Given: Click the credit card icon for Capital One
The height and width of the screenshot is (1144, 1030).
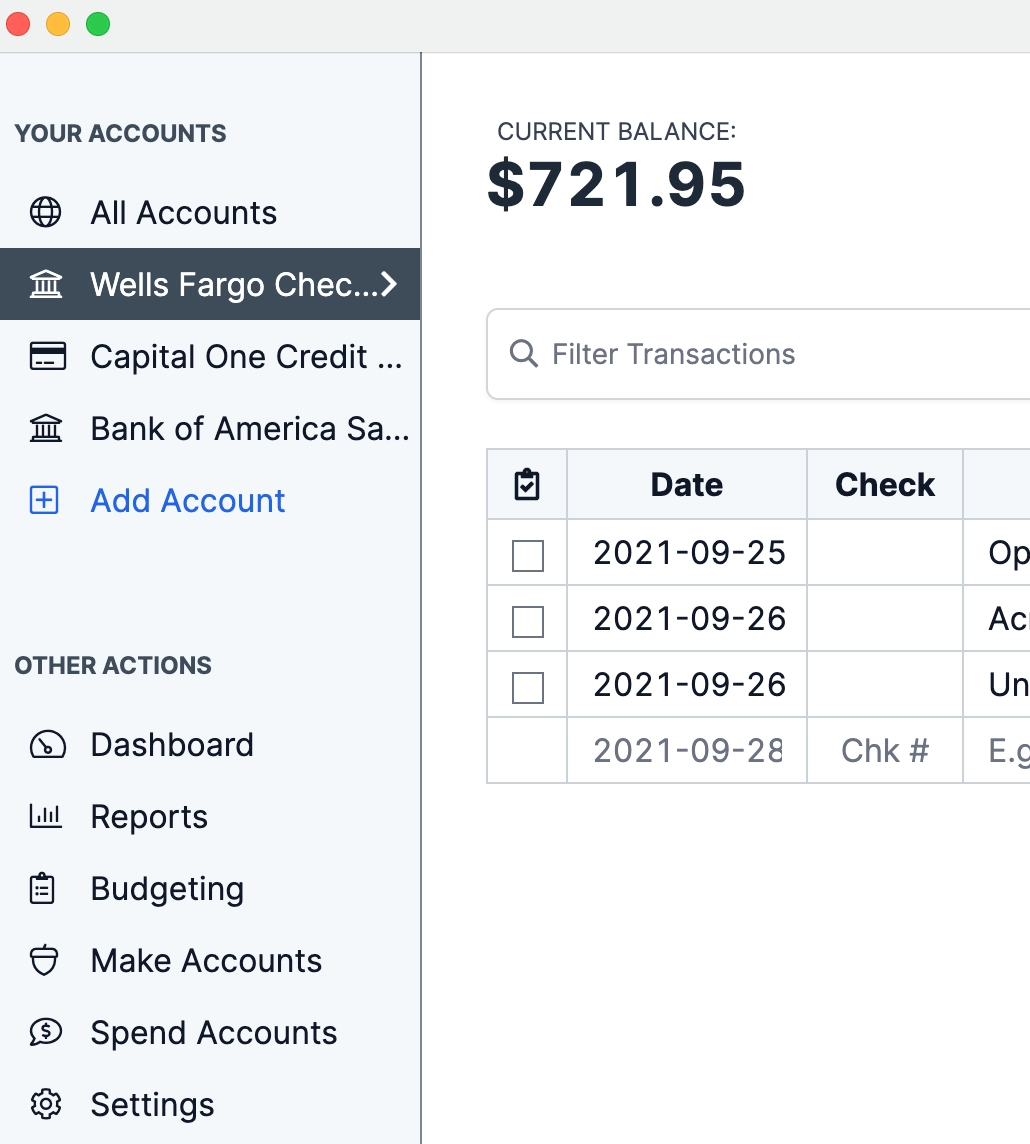Looking at the screenshot, I should click(46, 357).
